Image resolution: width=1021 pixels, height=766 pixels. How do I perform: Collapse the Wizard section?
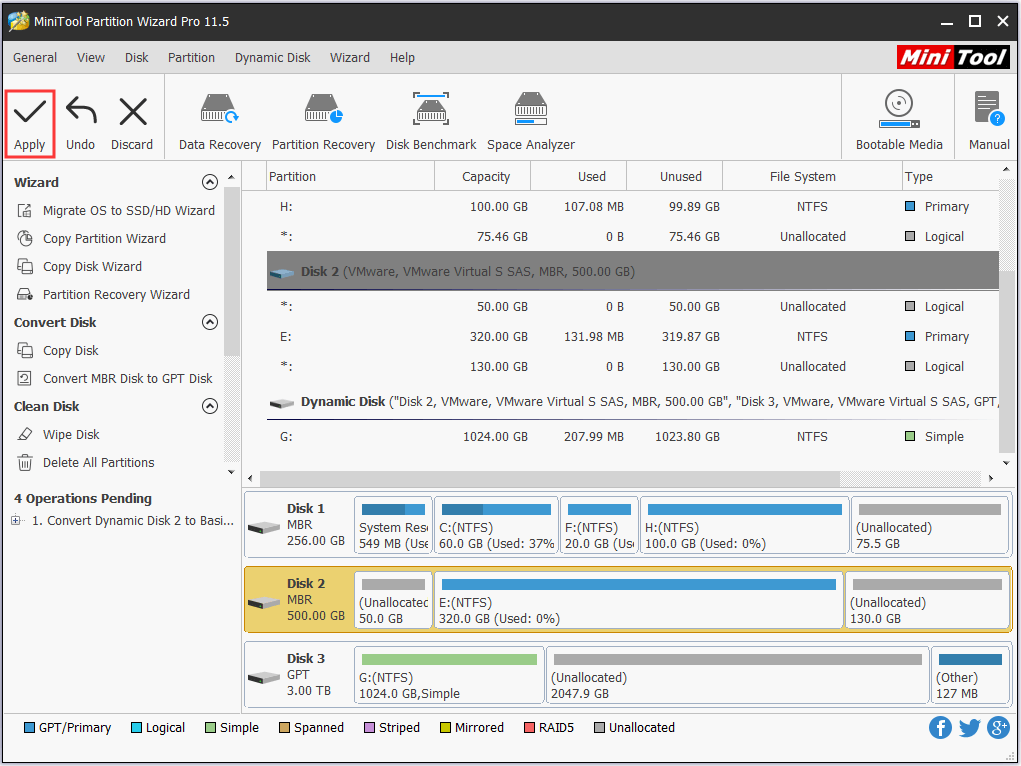(210, 182)
